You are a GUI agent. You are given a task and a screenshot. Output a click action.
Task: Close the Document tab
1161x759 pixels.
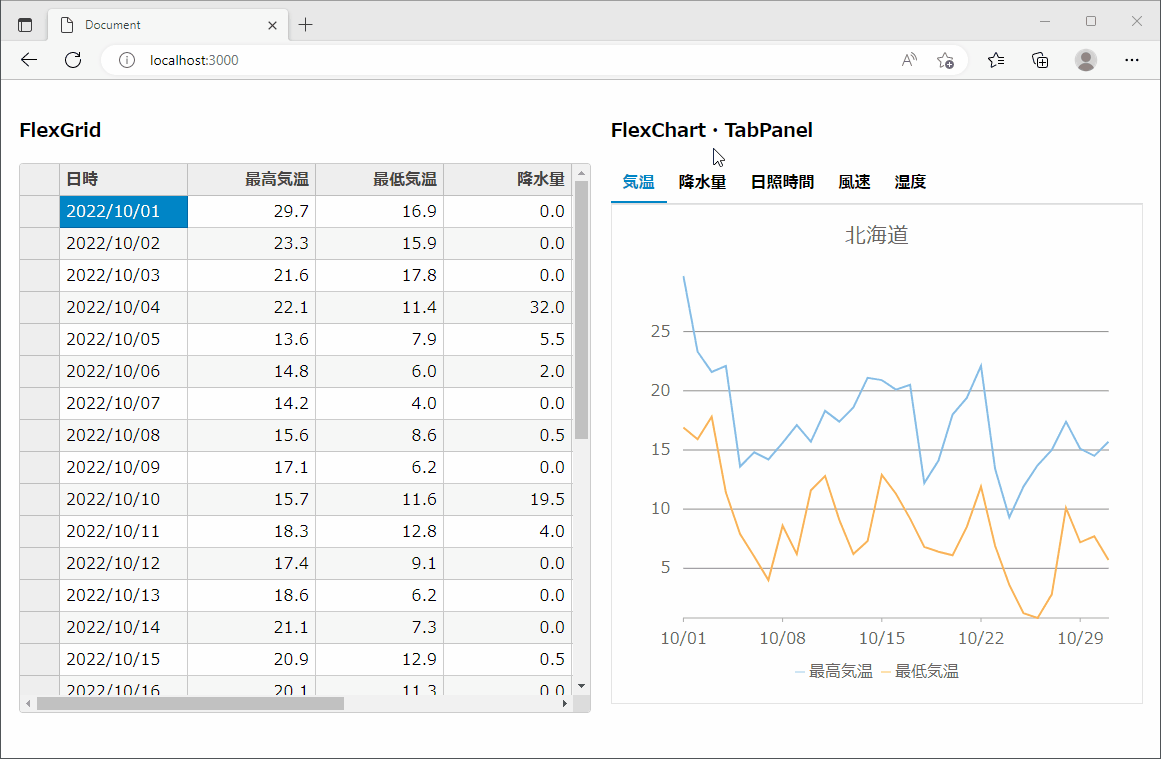pyautogui.click(x=272, y=25)
